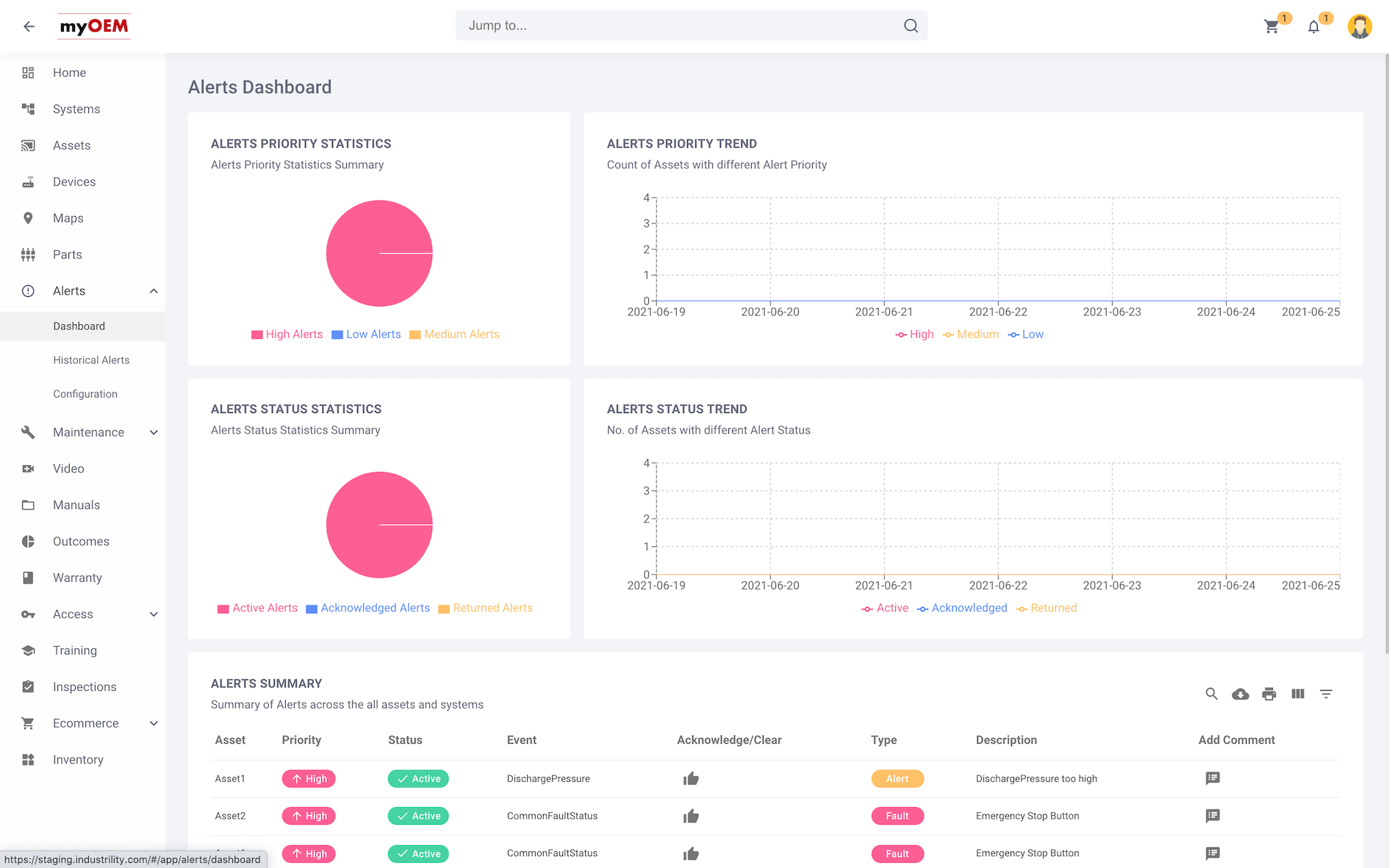Expand the Maintenance menu chevron

pyautogui.click(x=154, y=432)
